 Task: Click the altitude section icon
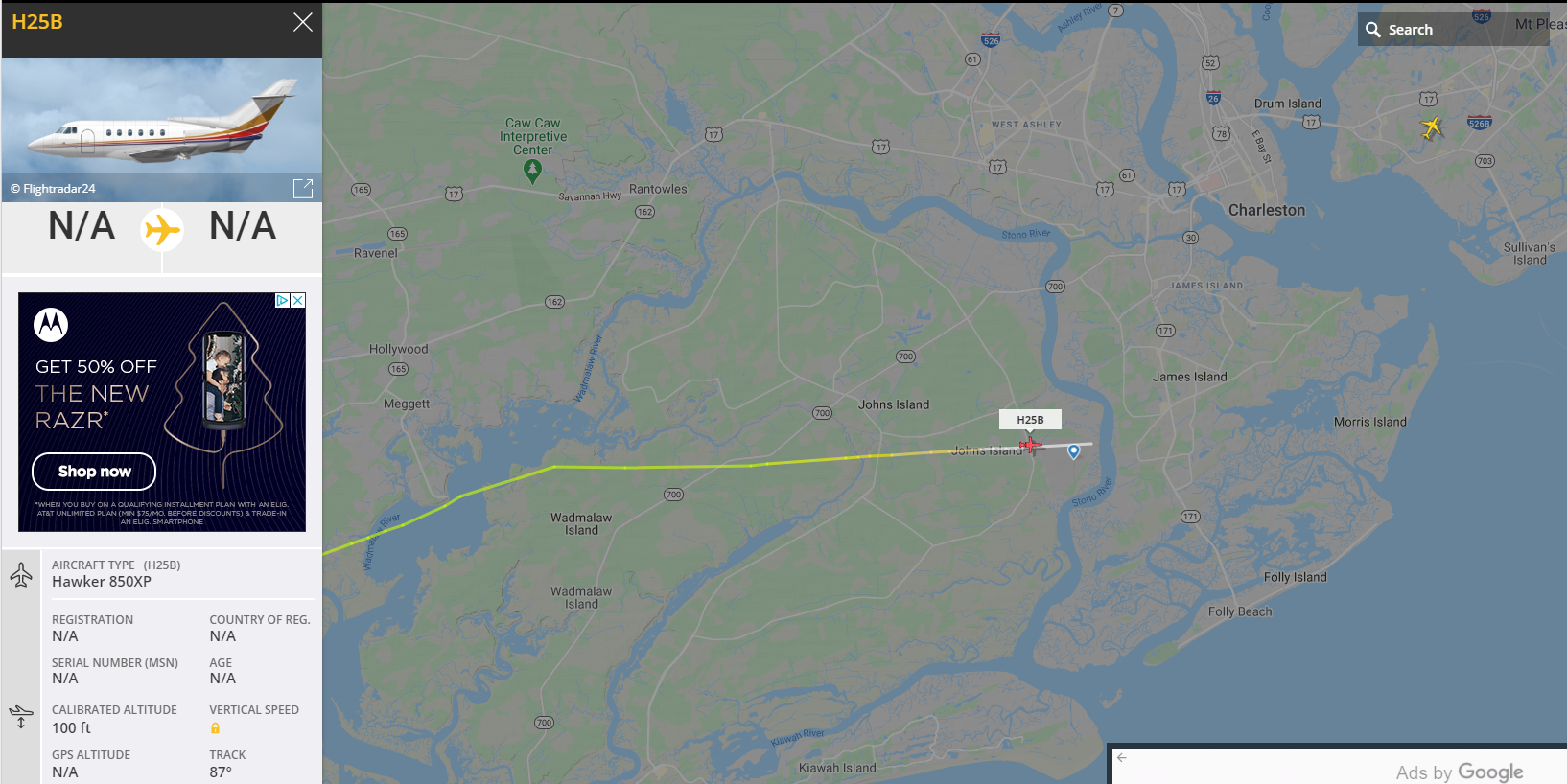pos(21,716)
